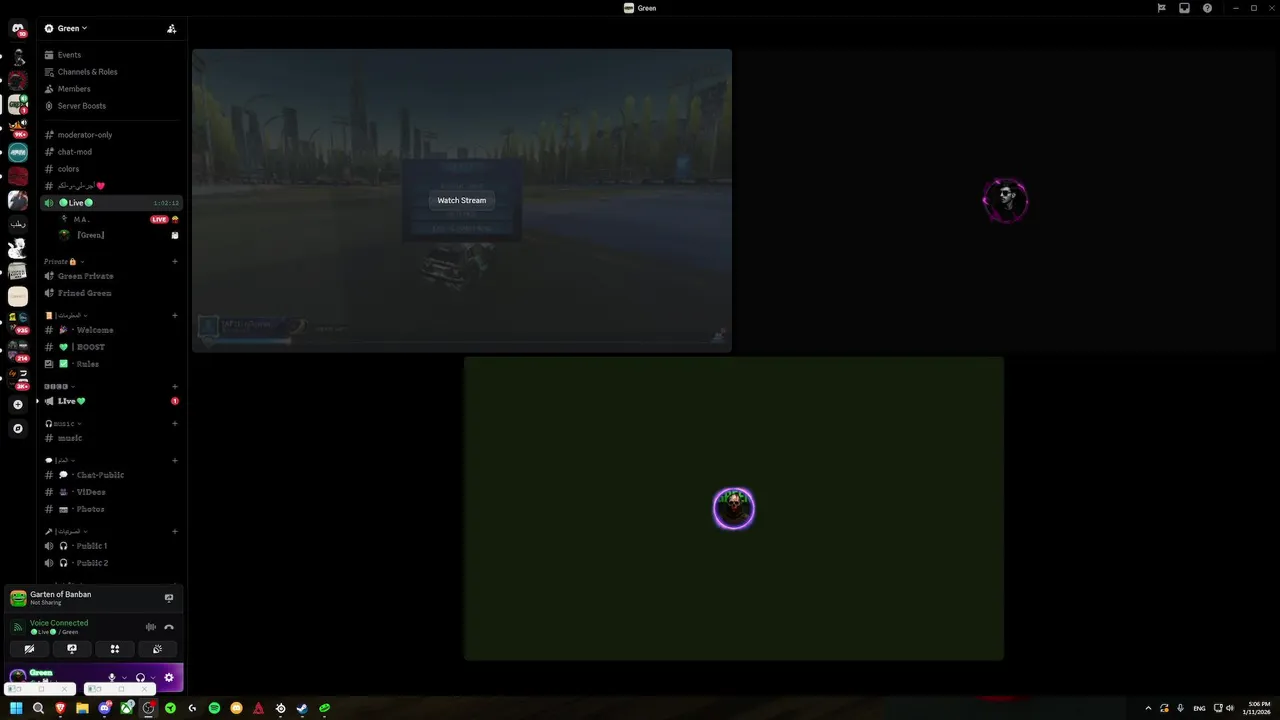This screenshot has height=720, width=1280.
Task: Open server with 9K+ badge
Action: point(18,128)
